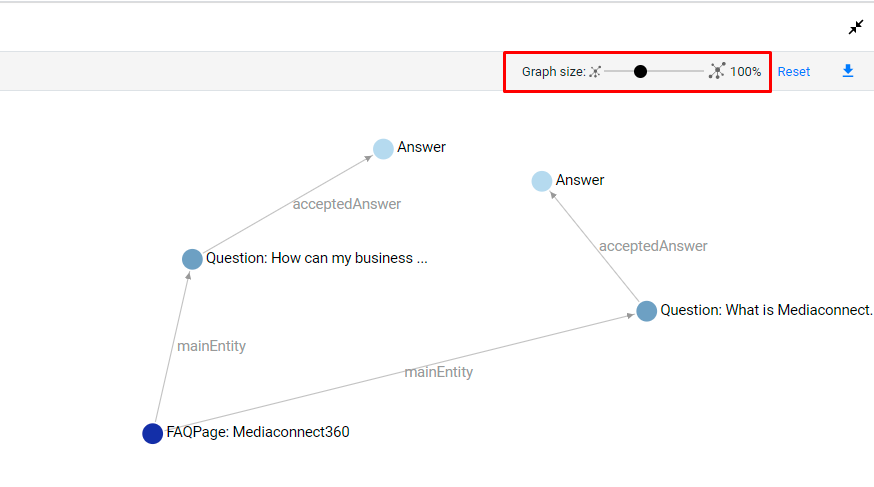Select the FAQPage: Mediaconnect360 node circle
The height and width of the screenshot is (487, 874).
point(152,434)
